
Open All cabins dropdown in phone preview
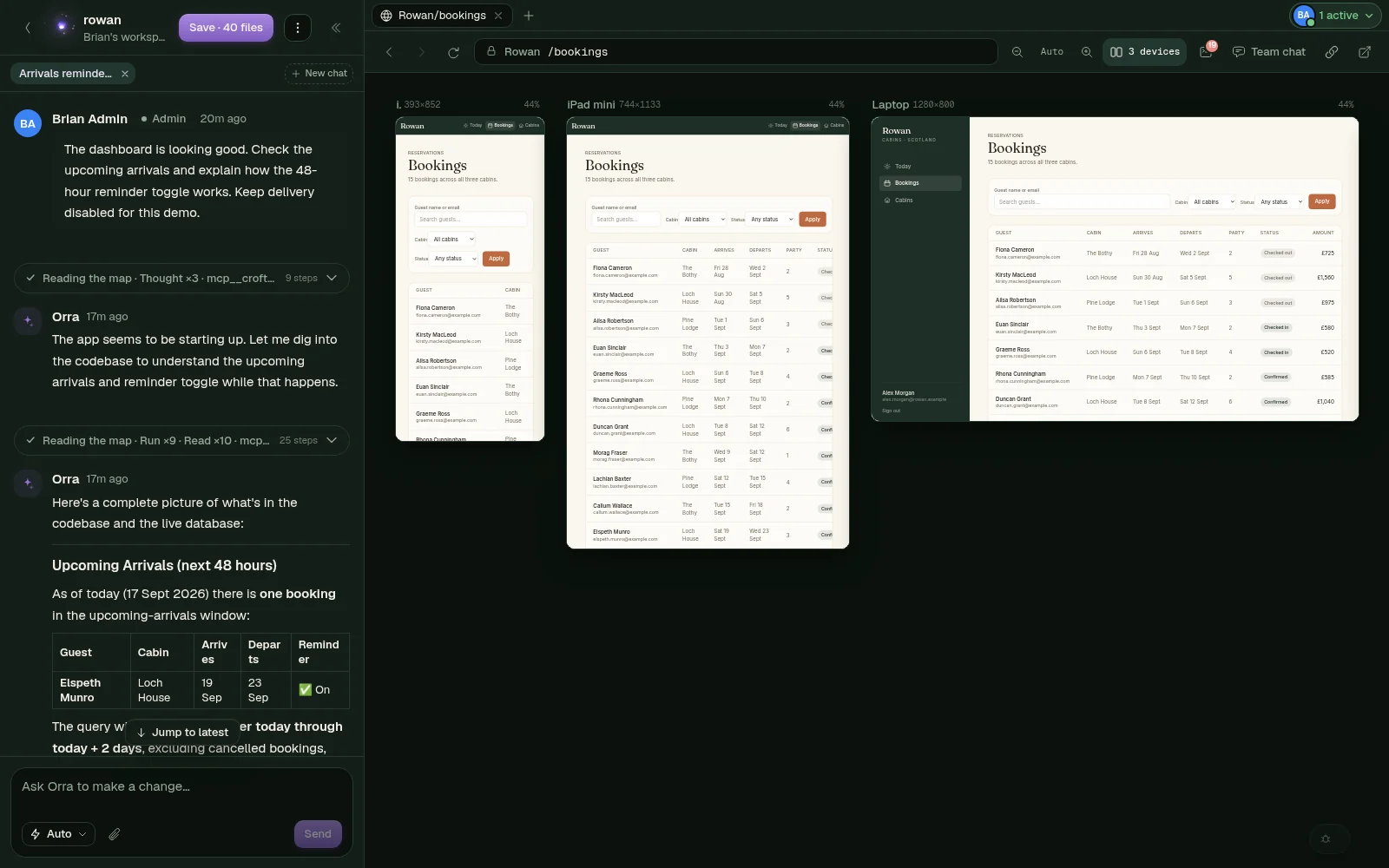point(452,240)
